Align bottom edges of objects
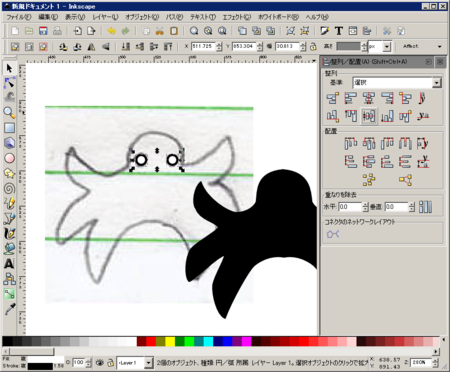The image size is (450, 372). (387, 116)
